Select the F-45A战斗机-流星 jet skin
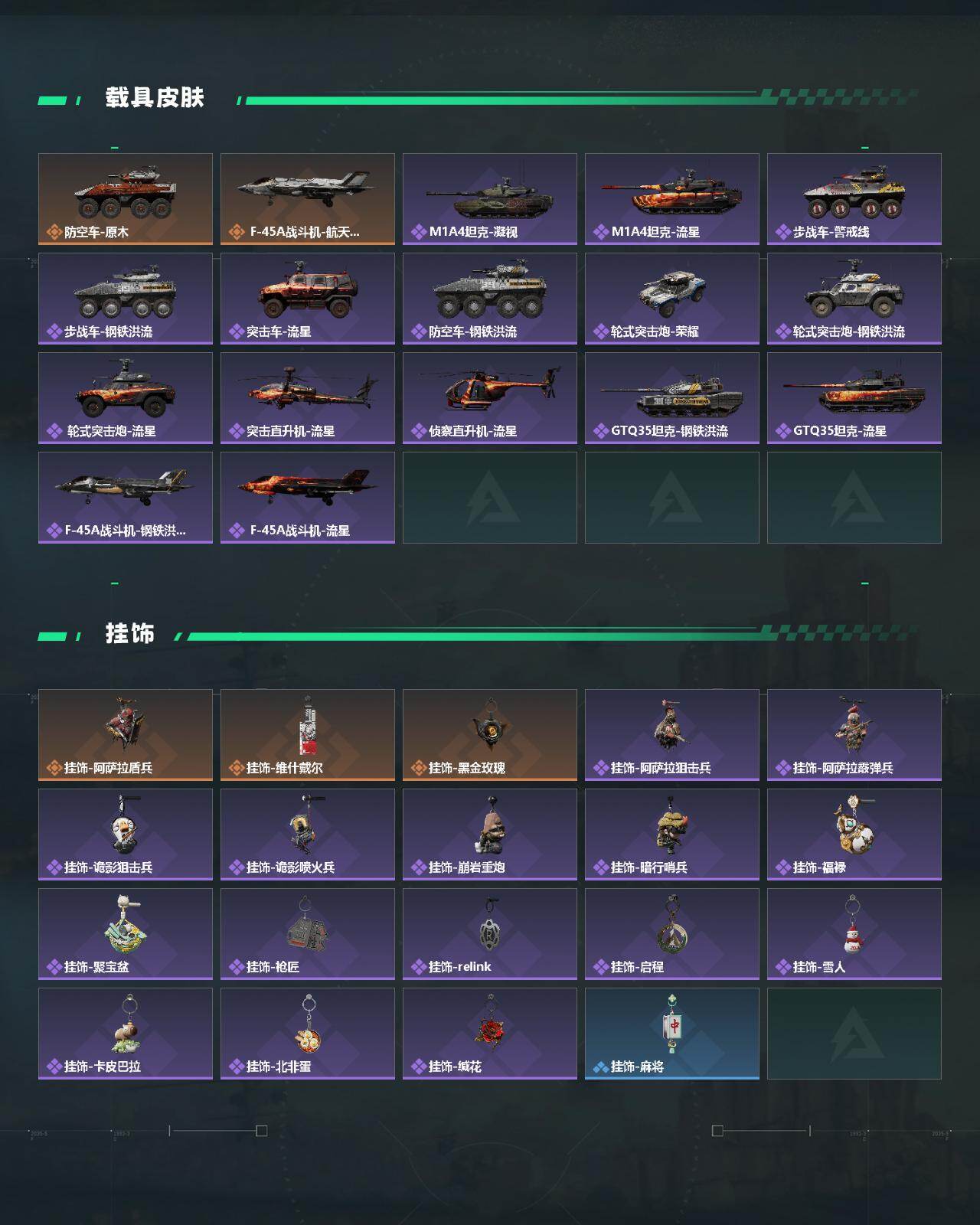The image size is (980, 1225). pos(308,498)
